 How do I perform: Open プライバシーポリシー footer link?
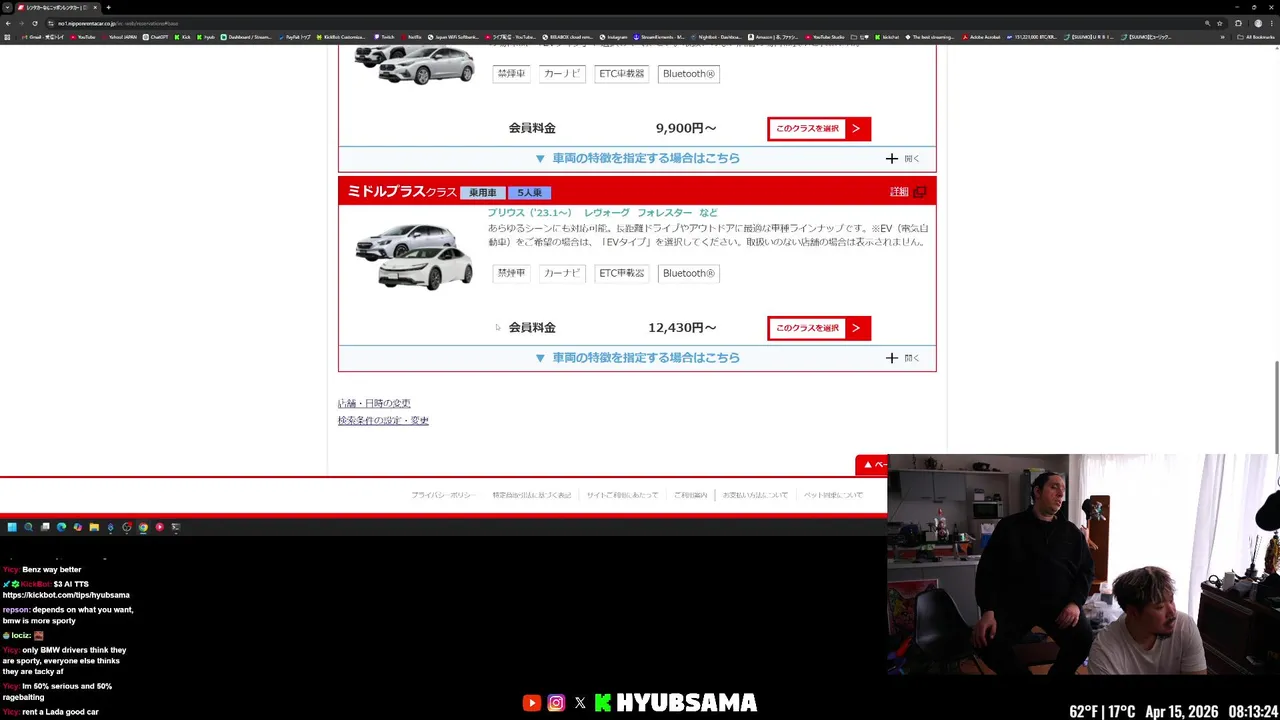(443, 495)
